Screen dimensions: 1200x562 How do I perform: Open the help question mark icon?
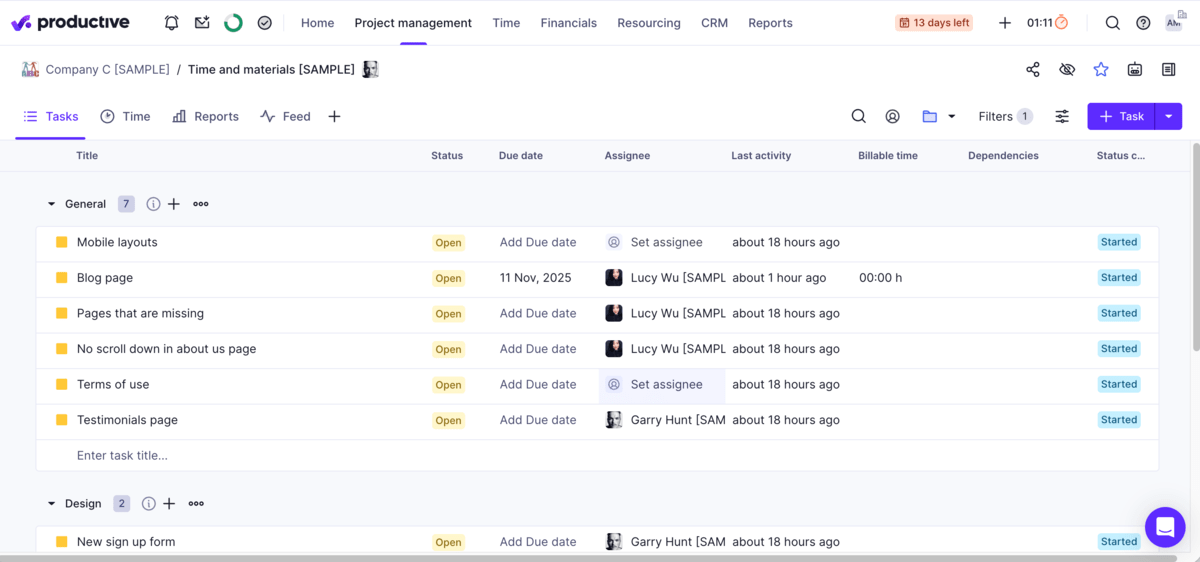(1143, 23)
